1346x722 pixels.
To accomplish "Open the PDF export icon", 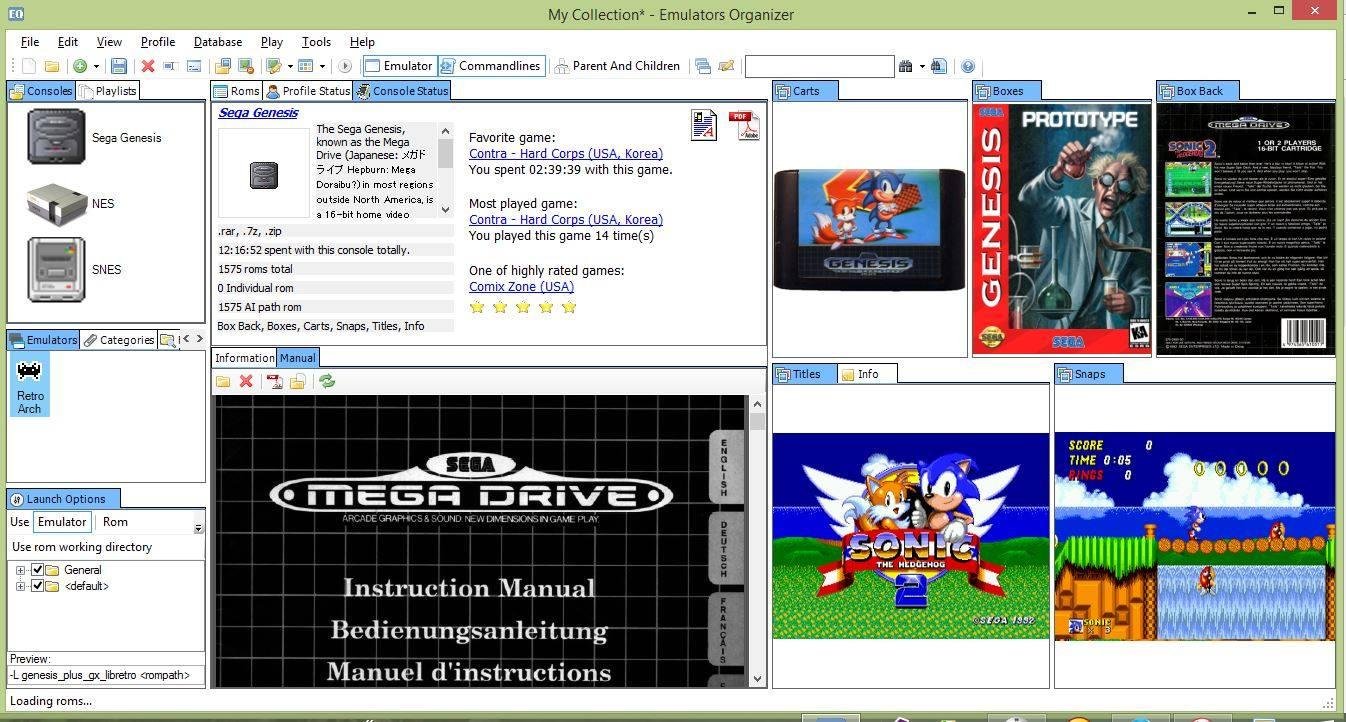I will [x=745, y=125].
